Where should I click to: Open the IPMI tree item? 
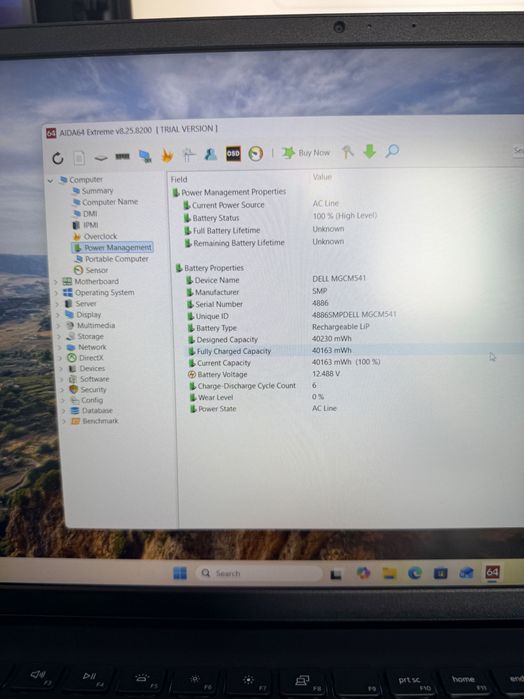(x=86, y=225)
